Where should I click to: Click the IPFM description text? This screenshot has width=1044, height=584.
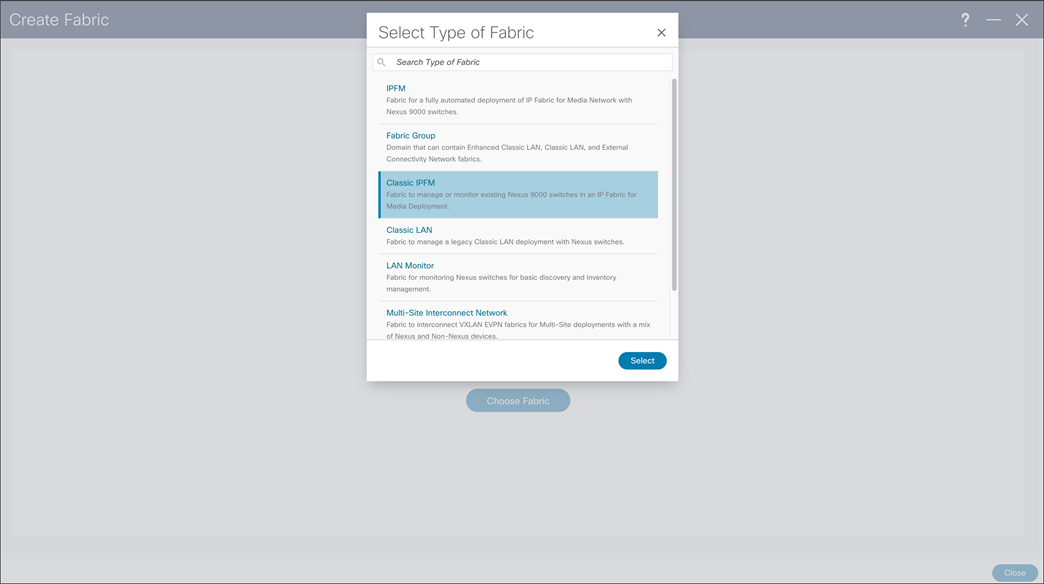509,106
